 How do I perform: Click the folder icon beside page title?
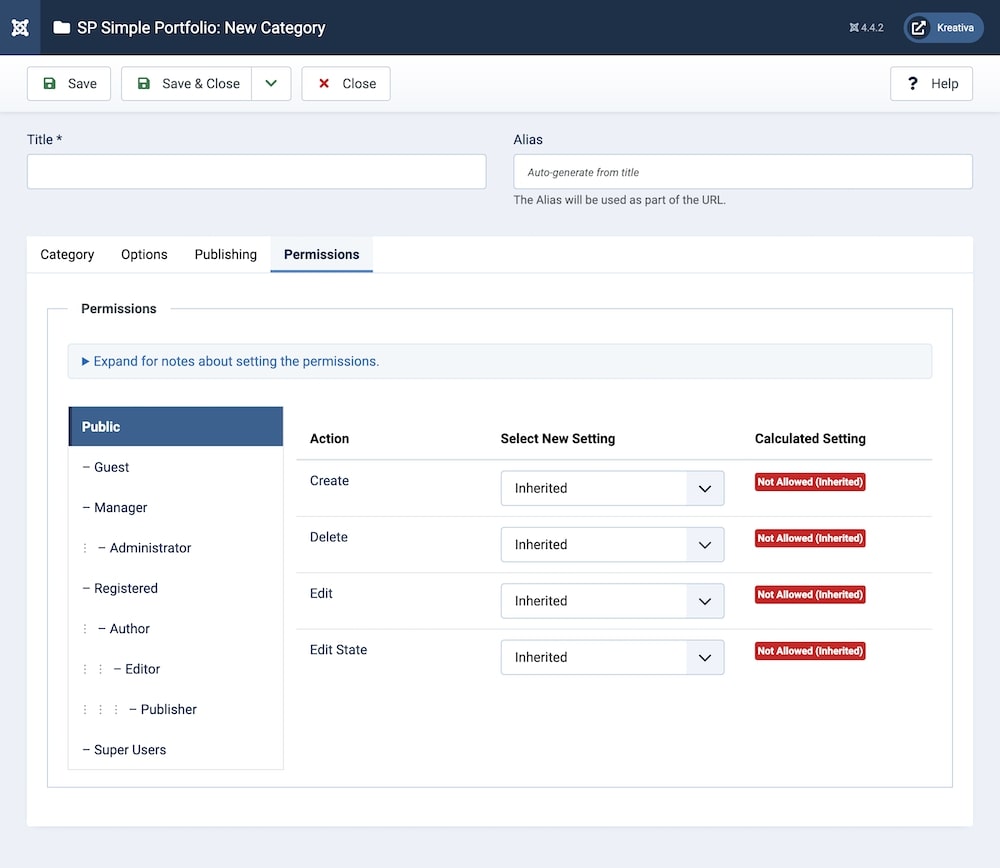pos(62,28)
